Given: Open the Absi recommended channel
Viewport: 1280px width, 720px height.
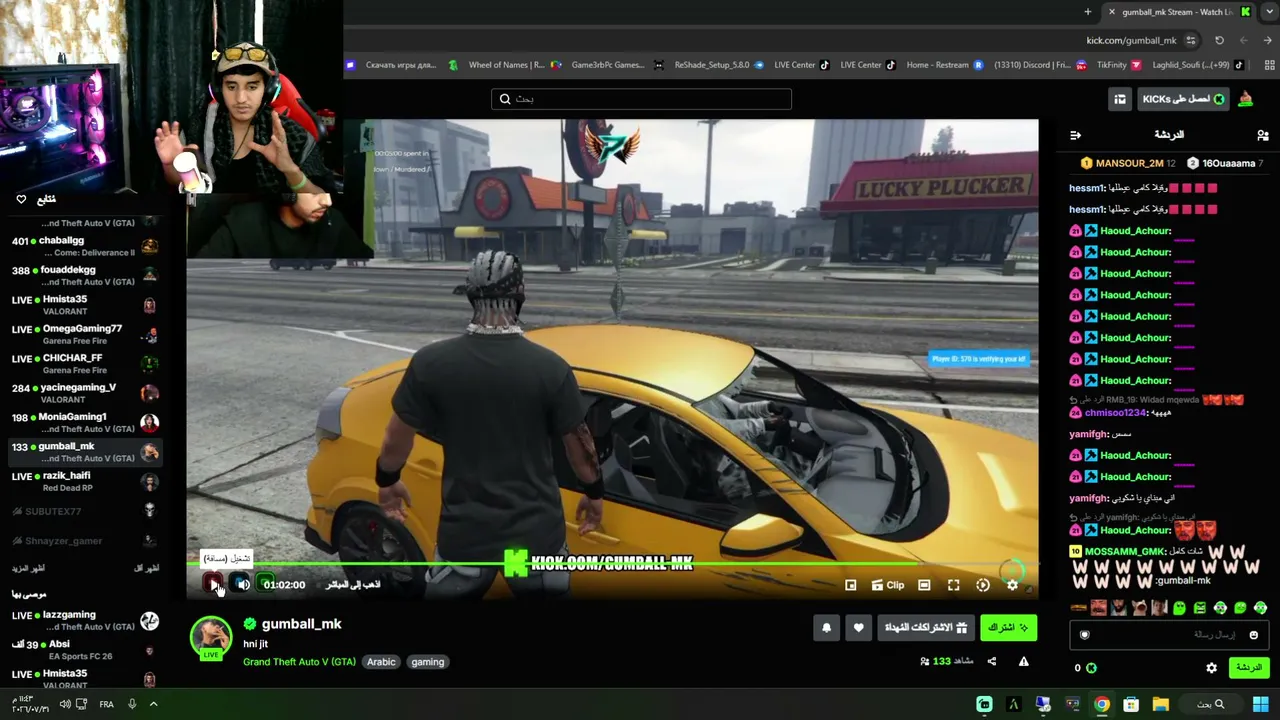Looking at the screenshot, I should point(85,650).
